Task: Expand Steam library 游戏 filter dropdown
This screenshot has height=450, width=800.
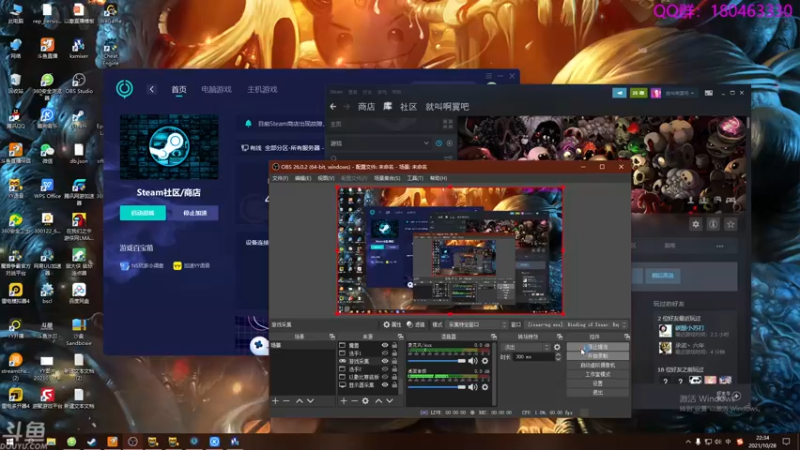Action: click(x=379, y=143)
